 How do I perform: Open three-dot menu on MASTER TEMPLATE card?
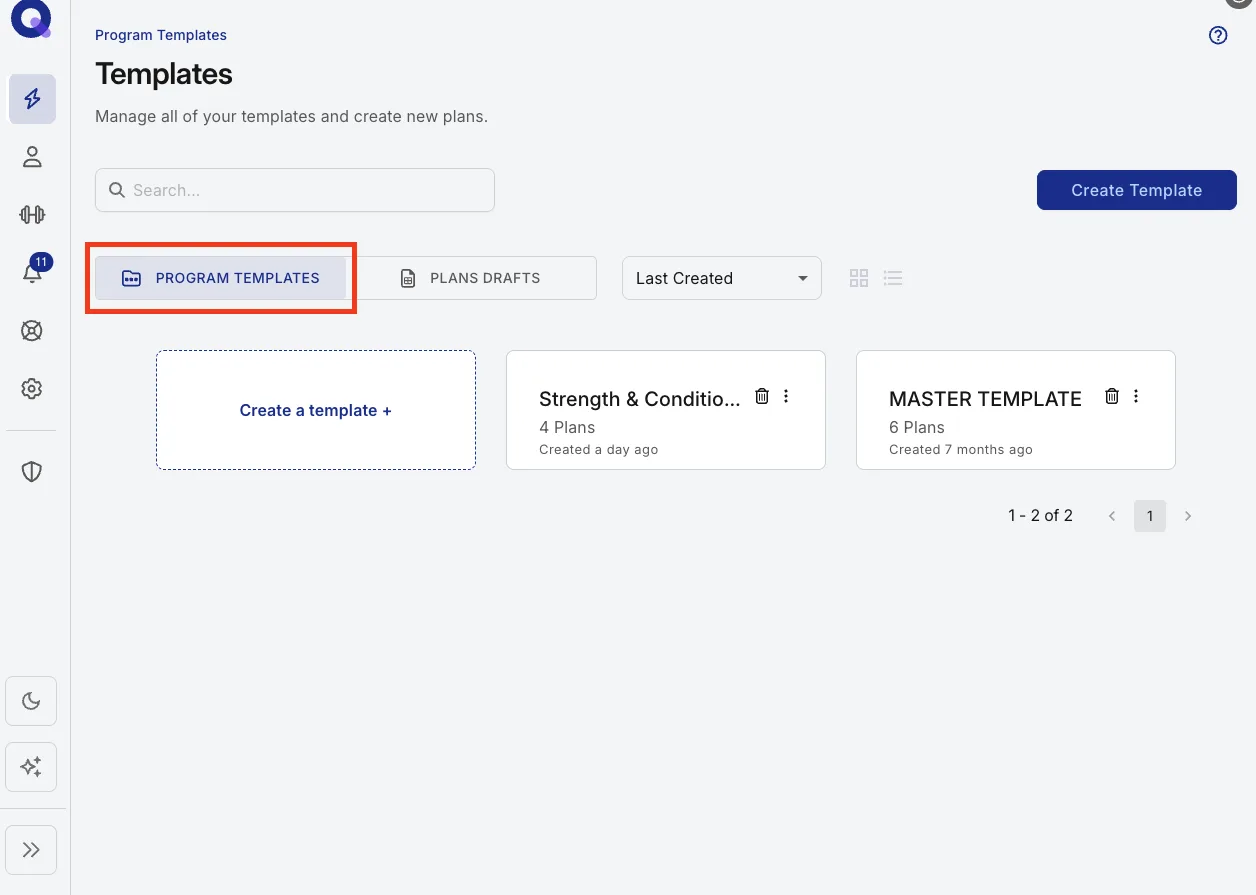pyautogui.click(x=1136, y=396)
